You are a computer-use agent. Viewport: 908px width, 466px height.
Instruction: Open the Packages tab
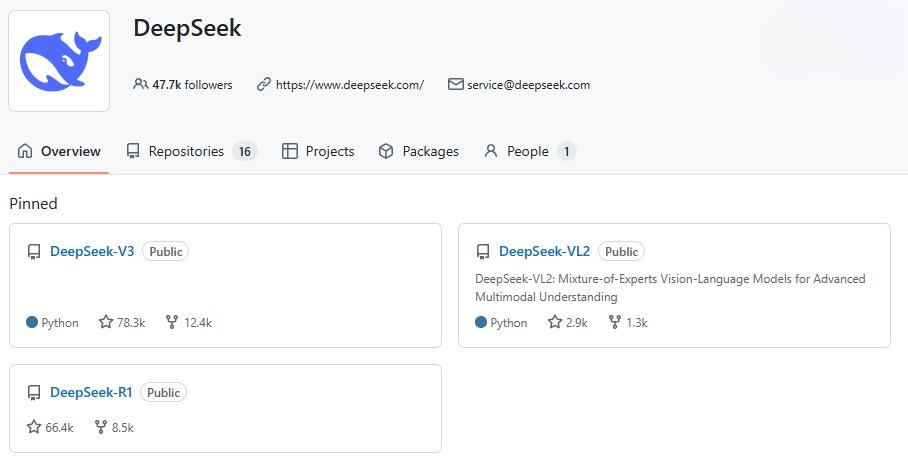(x=419, y=152)
